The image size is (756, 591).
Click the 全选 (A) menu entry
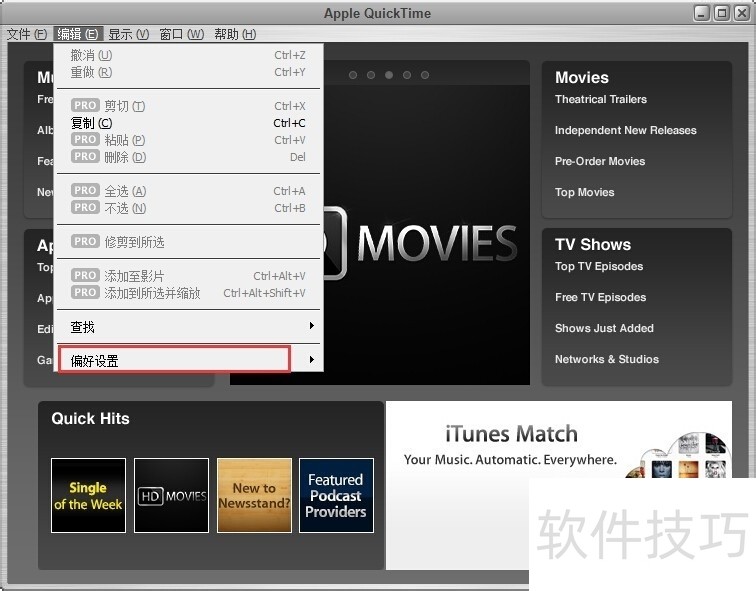pos(189,191)
